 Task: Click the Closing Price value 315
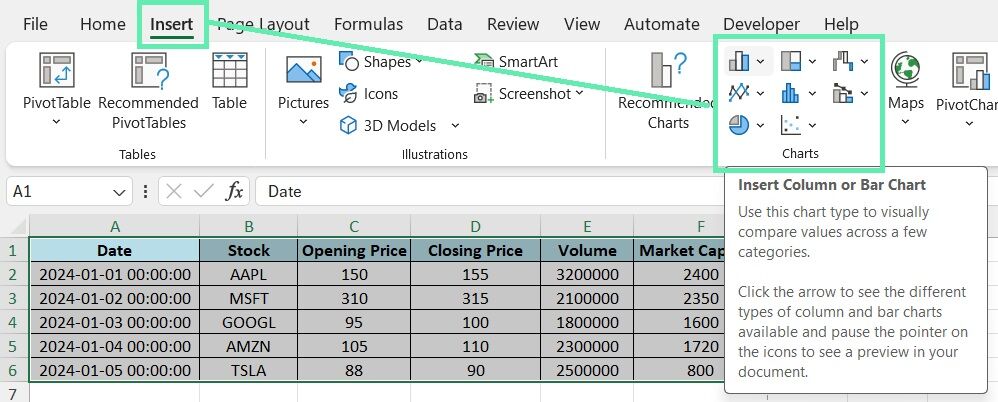click(475, 298)
